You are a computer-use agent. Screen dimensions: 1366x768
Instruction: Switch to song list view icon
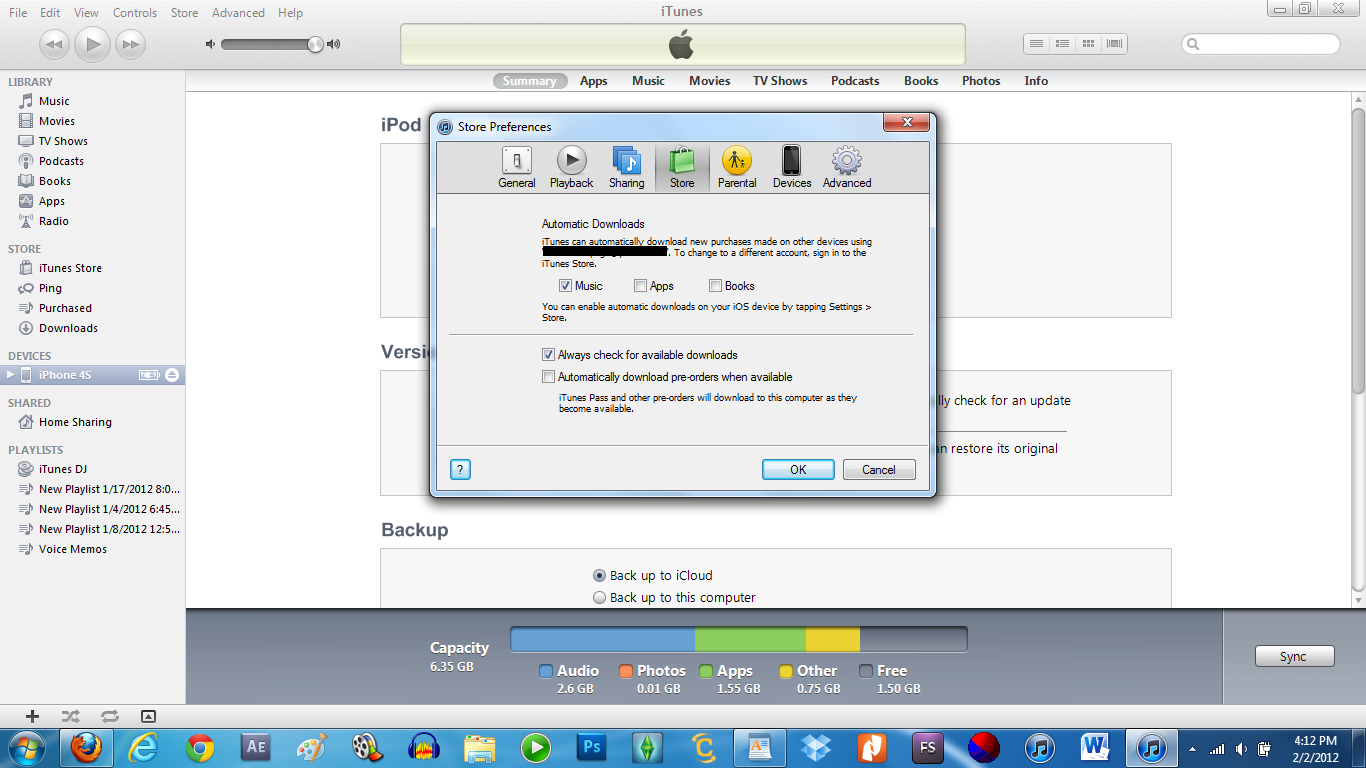pos(1037,44)
